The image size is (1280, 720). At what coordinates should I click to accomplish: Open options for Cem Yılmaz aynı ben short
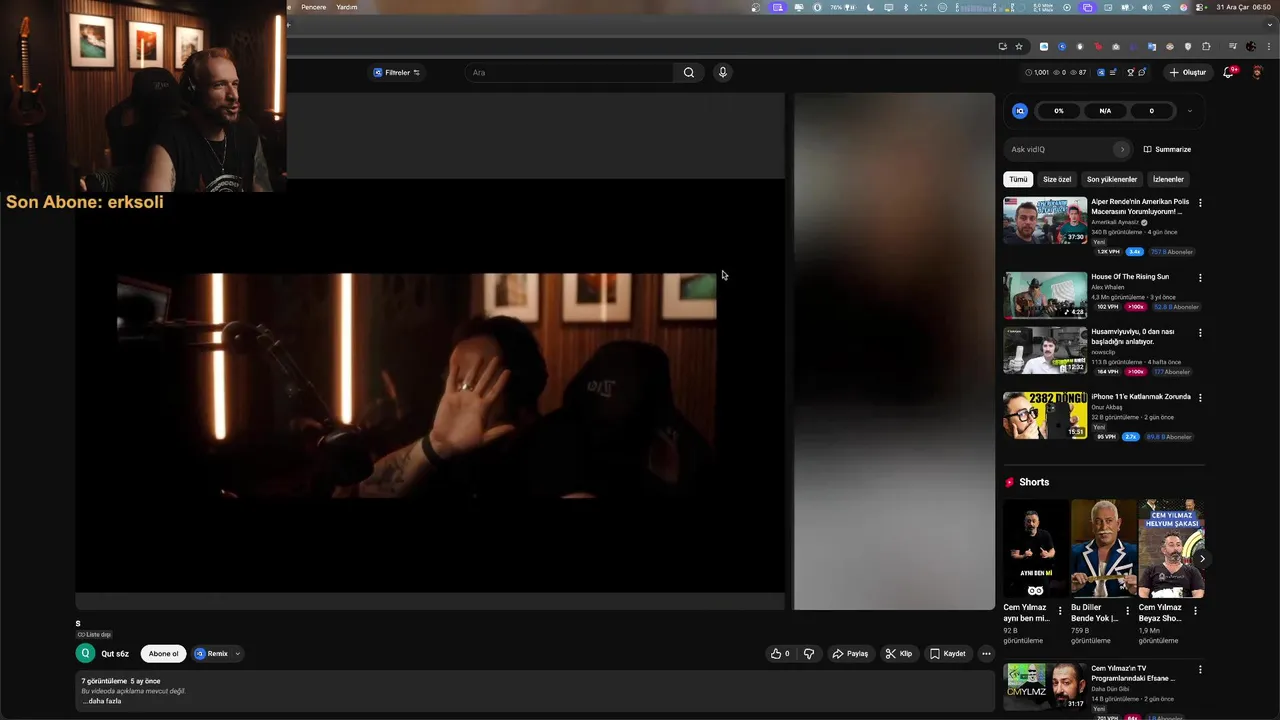[x=1060, y=610]
